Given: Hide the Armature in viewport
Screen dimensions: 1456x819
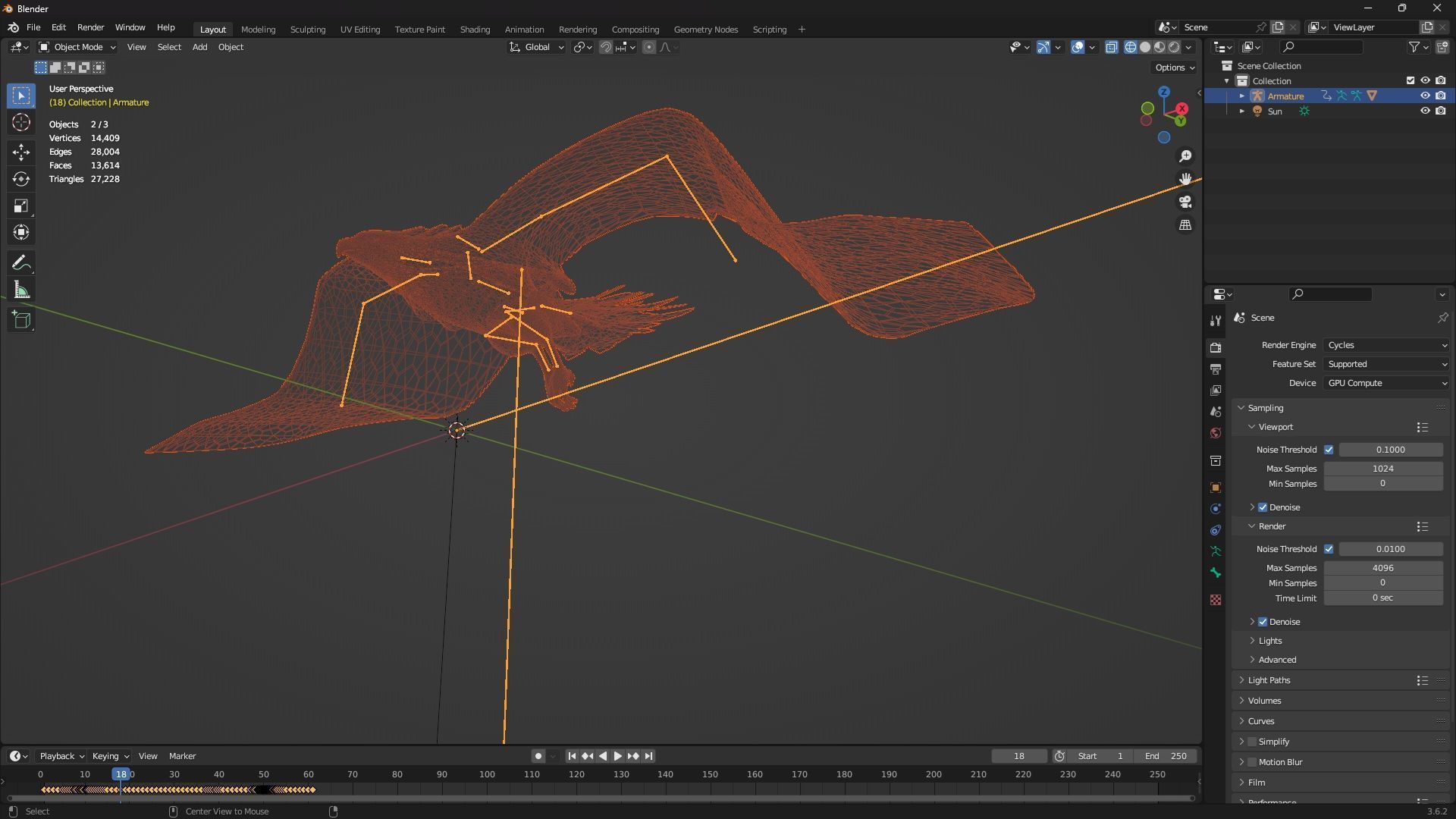Looking at the screenshot, I should [x=1425, y=96].
